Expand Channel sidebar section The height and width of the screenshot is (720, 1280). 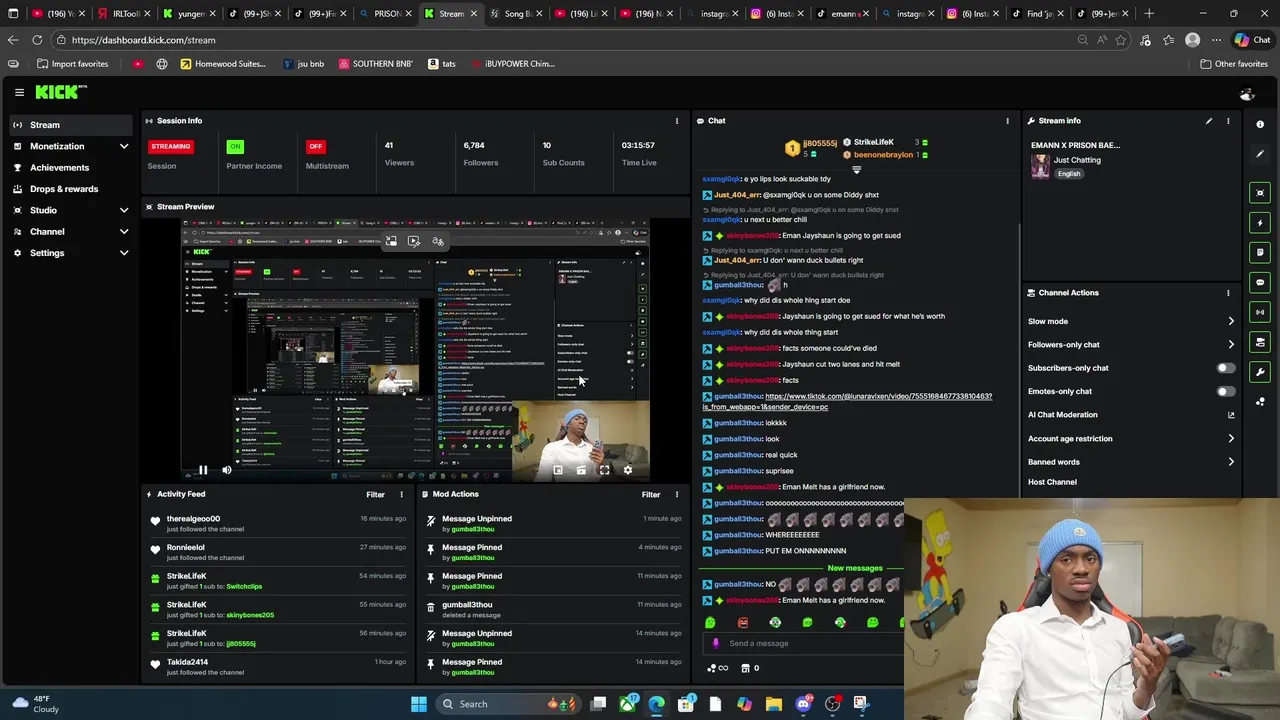tap(124, 231)
